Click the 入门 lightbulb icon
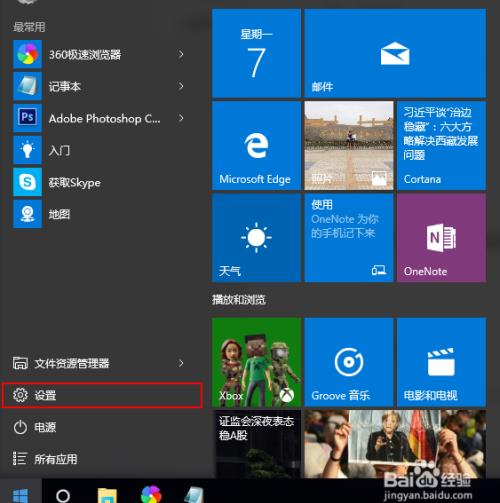 click(x=27, y=150)
